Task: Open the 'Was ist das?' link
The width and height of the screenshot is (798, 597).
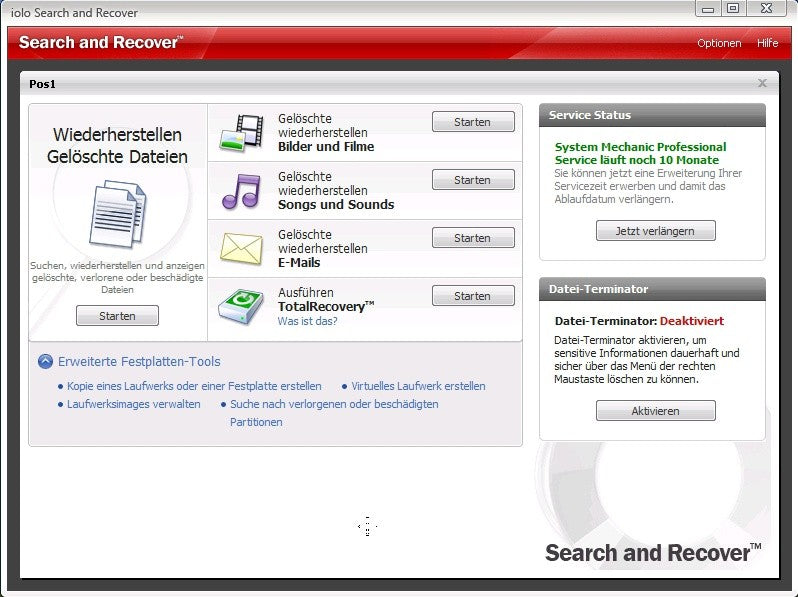Action: click(307, 321)
